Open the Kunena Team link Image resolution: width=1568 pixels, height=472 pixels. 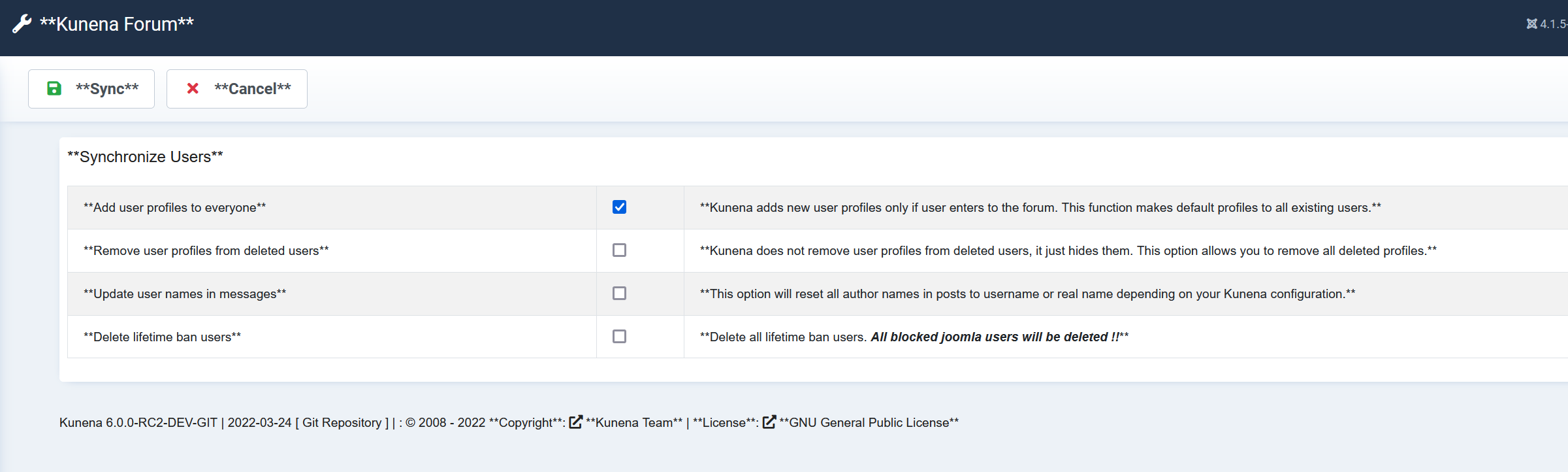point(634,423)
